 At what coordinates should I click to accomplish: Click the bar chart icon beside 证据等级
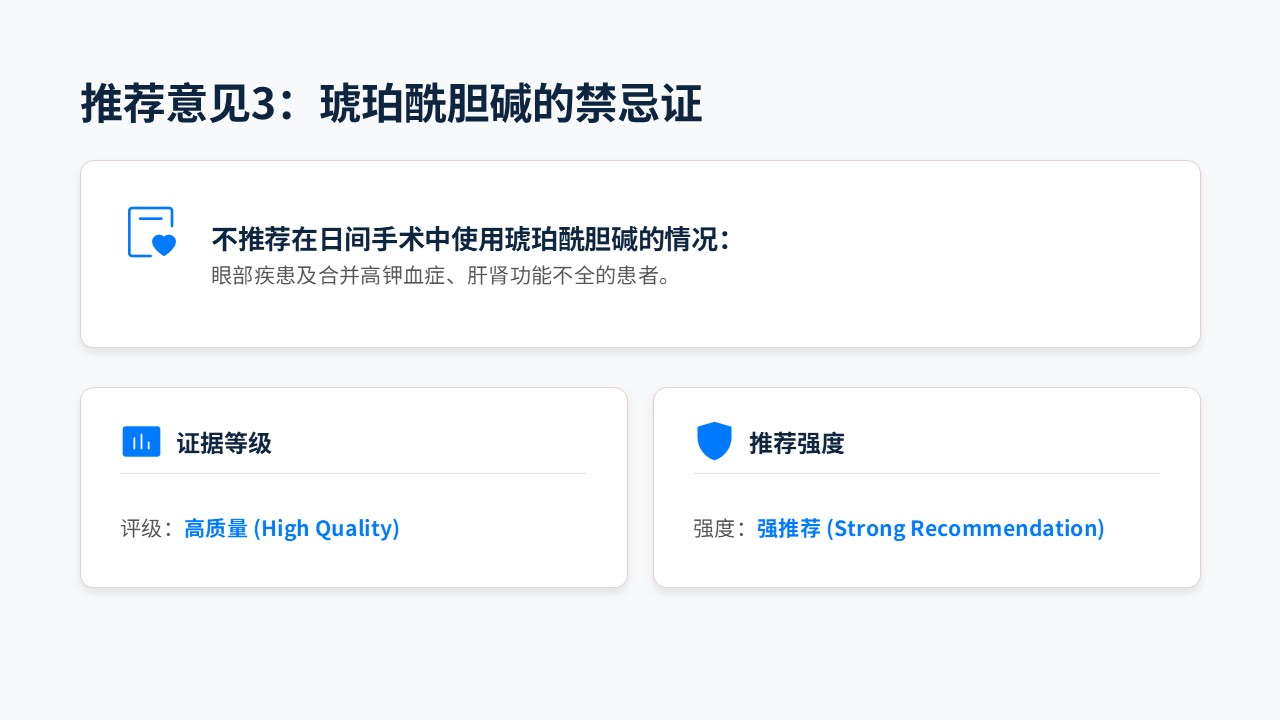tap(141, 442)
